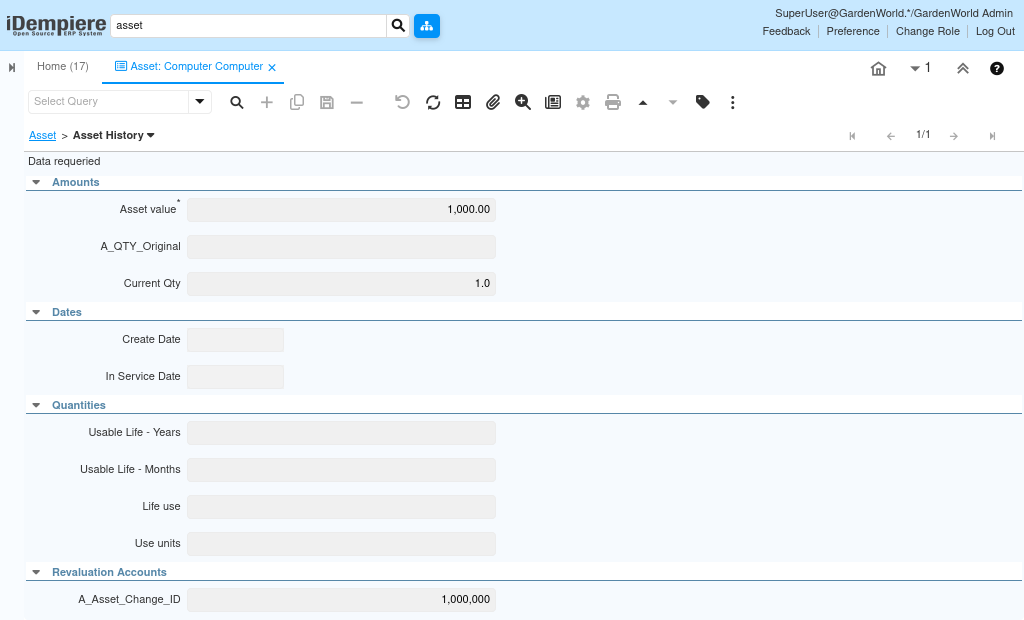Click the Asset breadcrumb link

pos(42,135)
